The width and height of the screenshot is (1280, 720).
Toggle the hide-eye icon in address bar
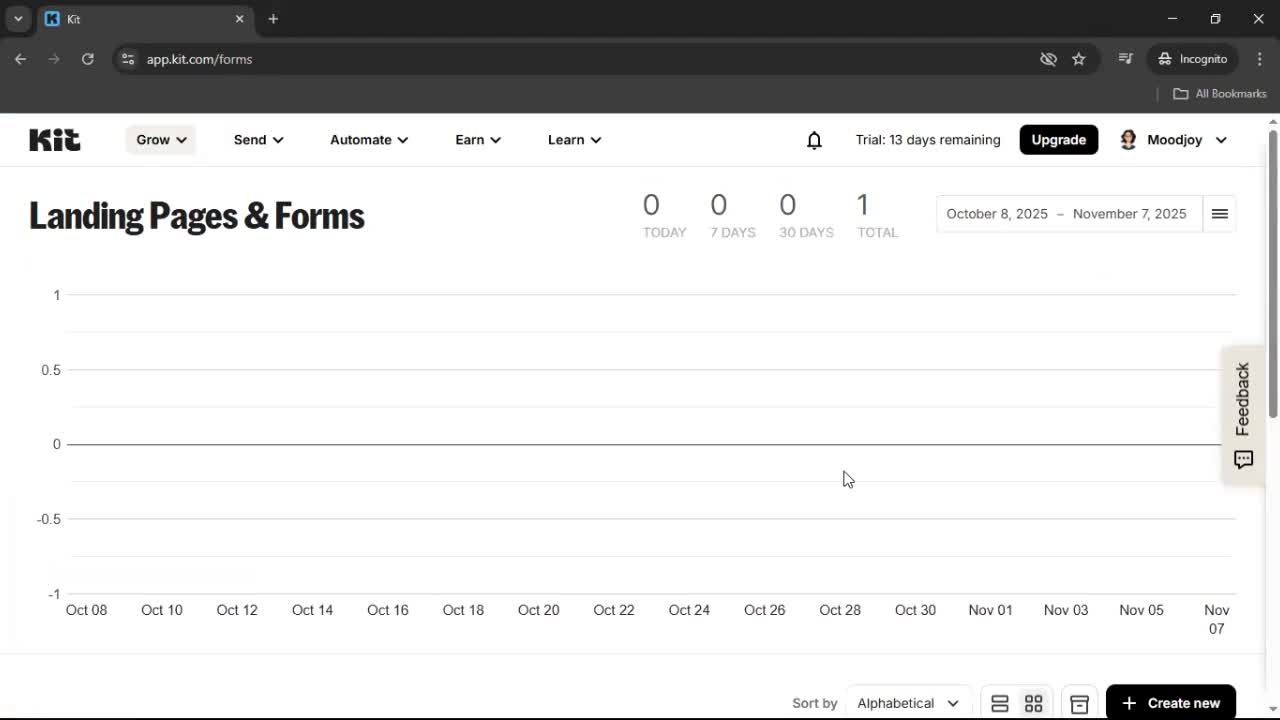point(1048,59)
